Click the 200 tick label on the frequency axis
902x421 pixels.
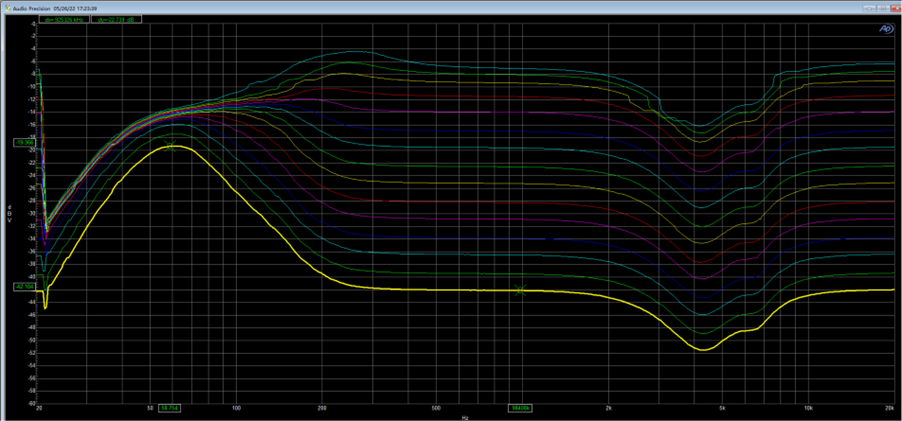(x=322, y=408)
